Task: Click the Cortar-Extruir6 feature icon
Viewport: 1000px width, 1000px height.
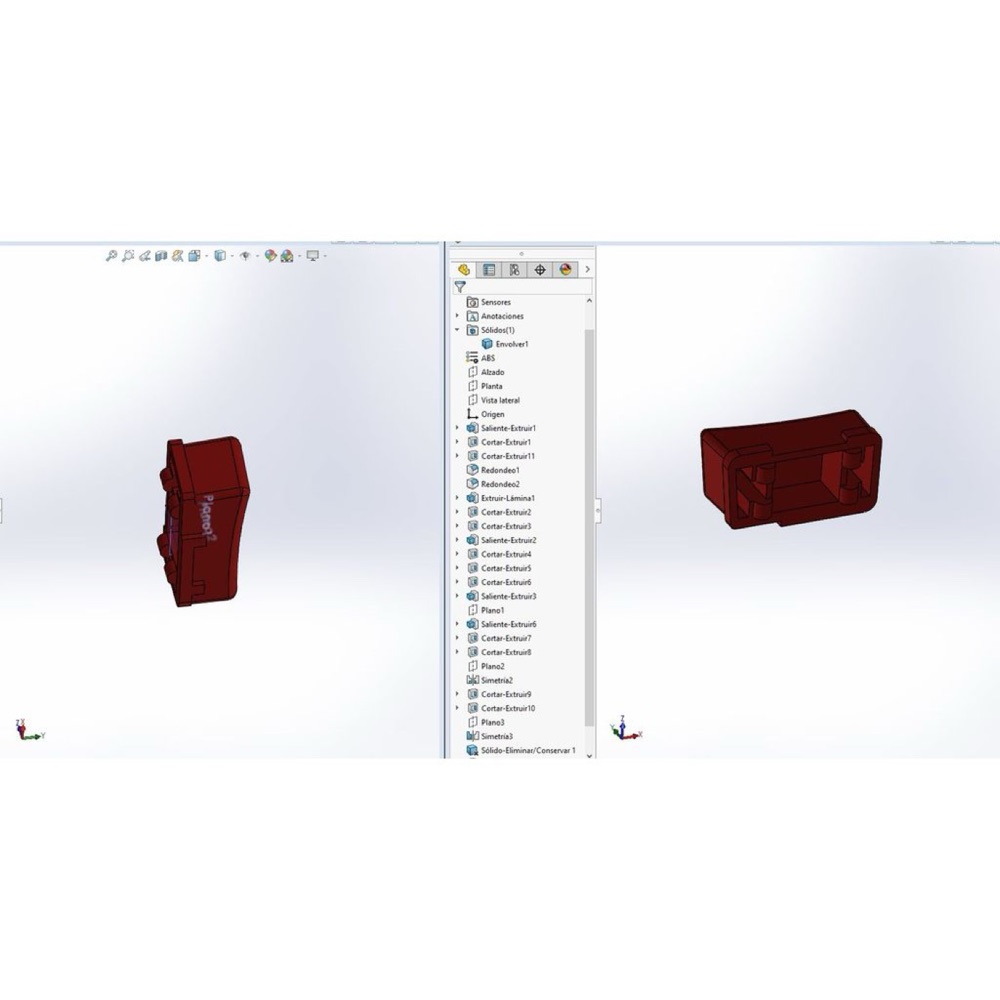Action: (473, 582)
